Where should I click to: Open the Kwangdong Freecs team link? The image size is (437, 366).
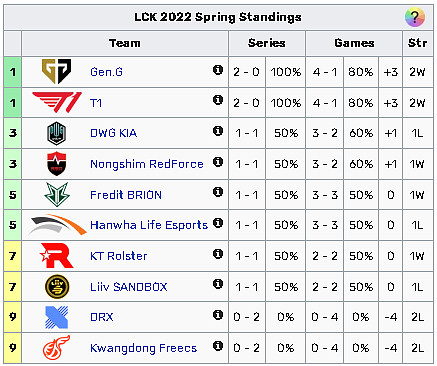[x=143, y=348]
